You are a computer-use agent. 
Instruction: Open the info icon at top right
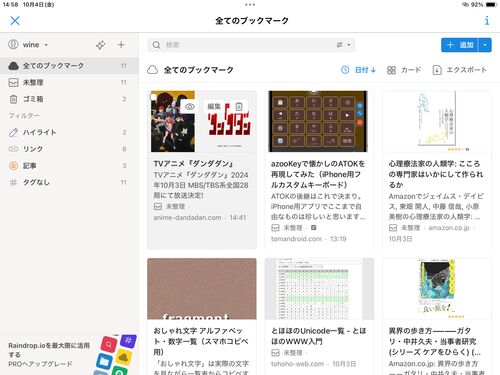click(x=487, y=21)
